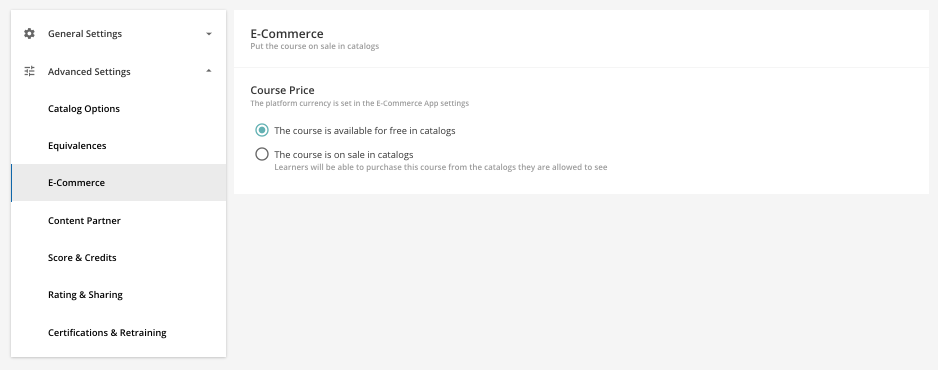The height and width of the screenshot is (370, 938).
Task: Collapse Advanced Settings using its up arrow
Action: [209, 71]
